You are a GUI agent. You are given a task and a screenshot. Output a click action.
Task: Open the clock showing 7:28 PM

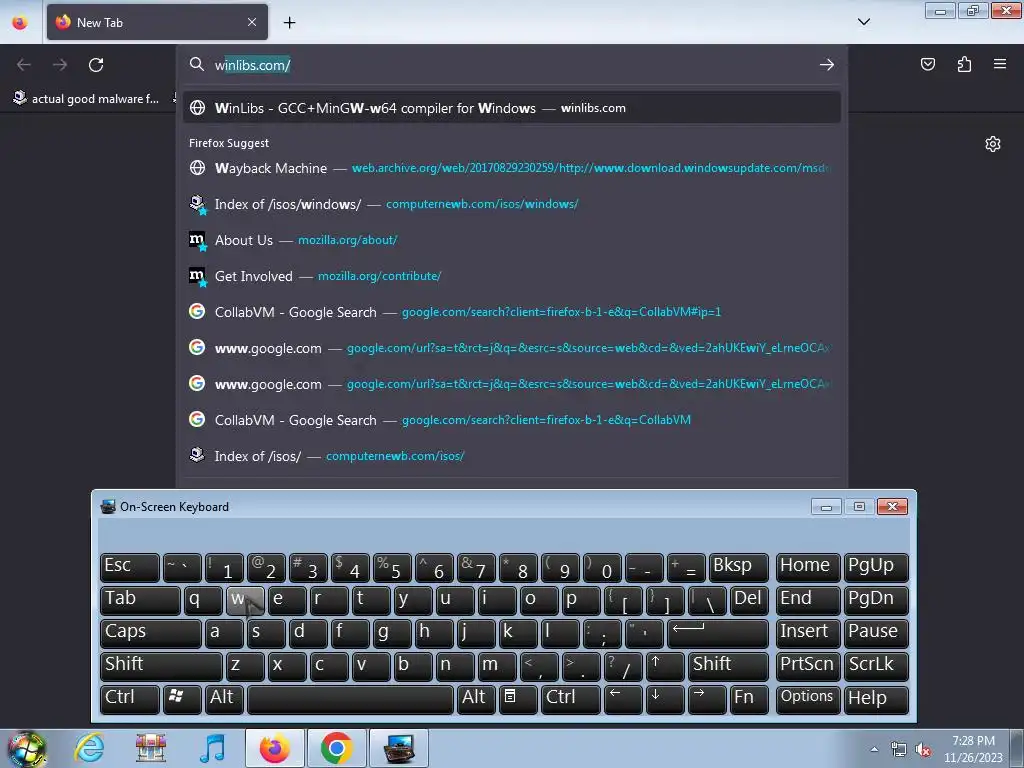973,749
